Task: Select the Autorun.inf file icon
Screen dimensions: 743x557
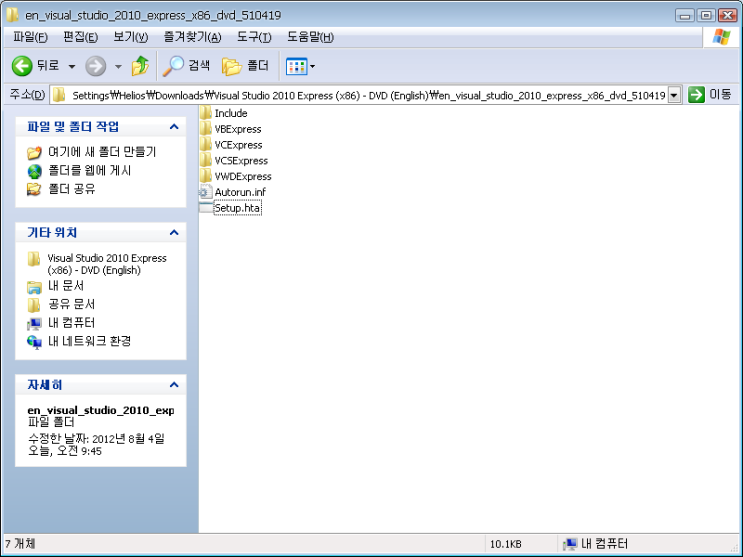Action: pos(206,192)
